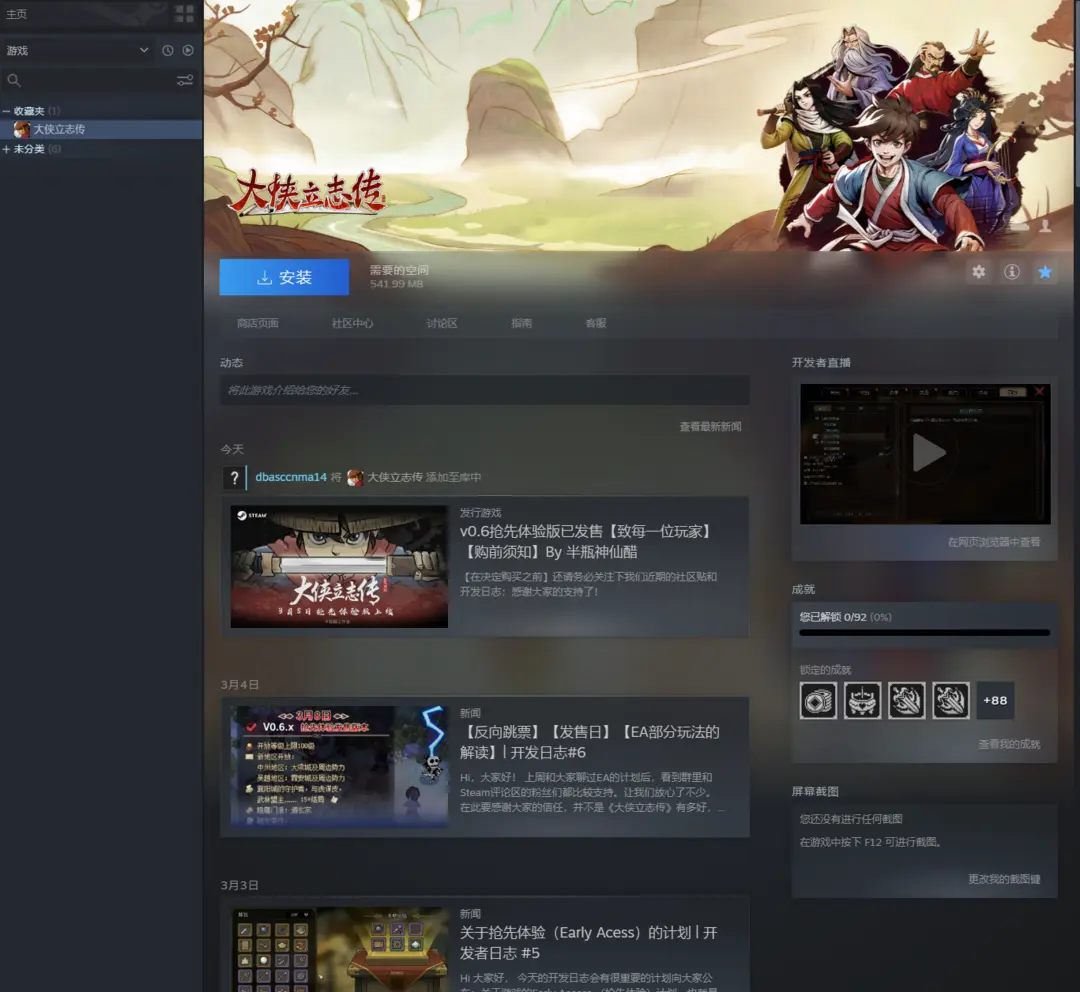Click 更改我的截图键 link
The width and height of the screenshot is (1080, 992).
coord(1004,879)
